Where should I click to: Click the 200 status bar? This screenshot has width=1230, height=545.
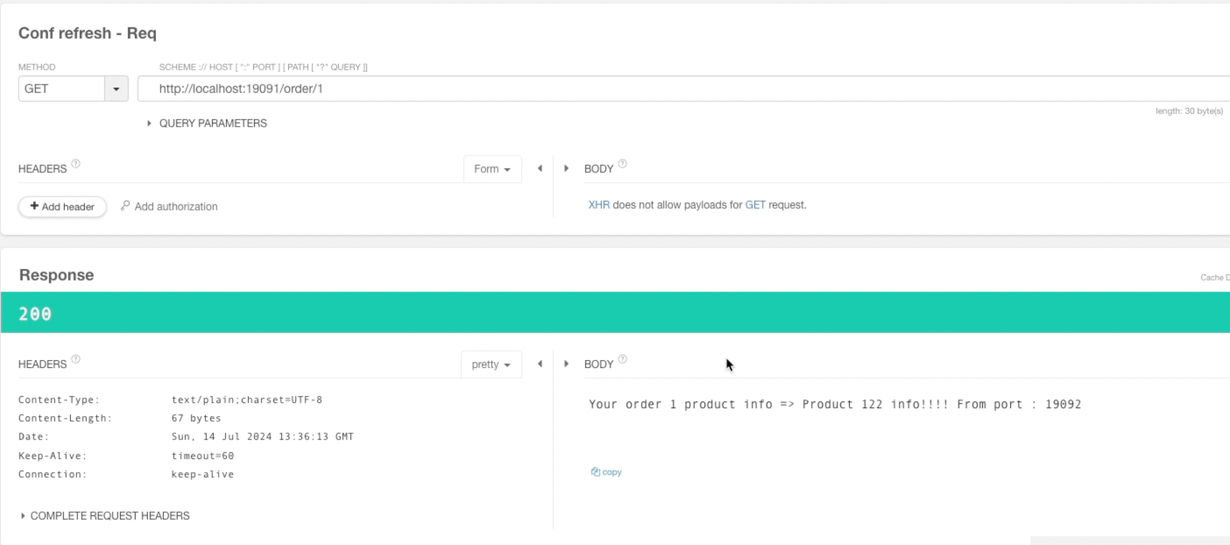[x=615, y=313]
